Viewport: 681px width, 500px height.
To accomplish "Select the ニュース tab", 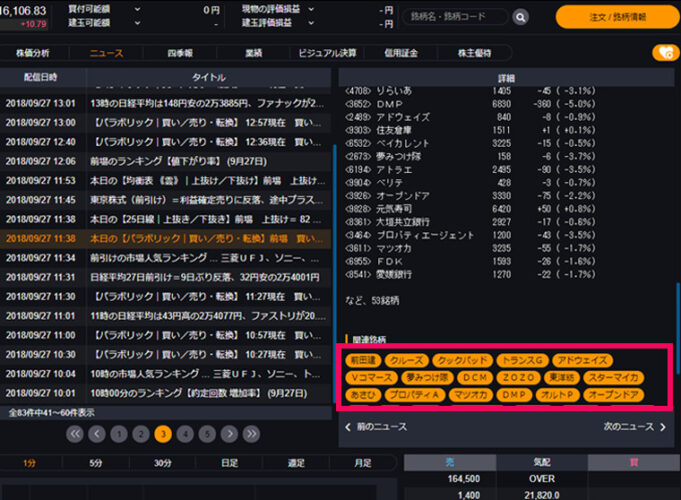I will coord(106,53).
